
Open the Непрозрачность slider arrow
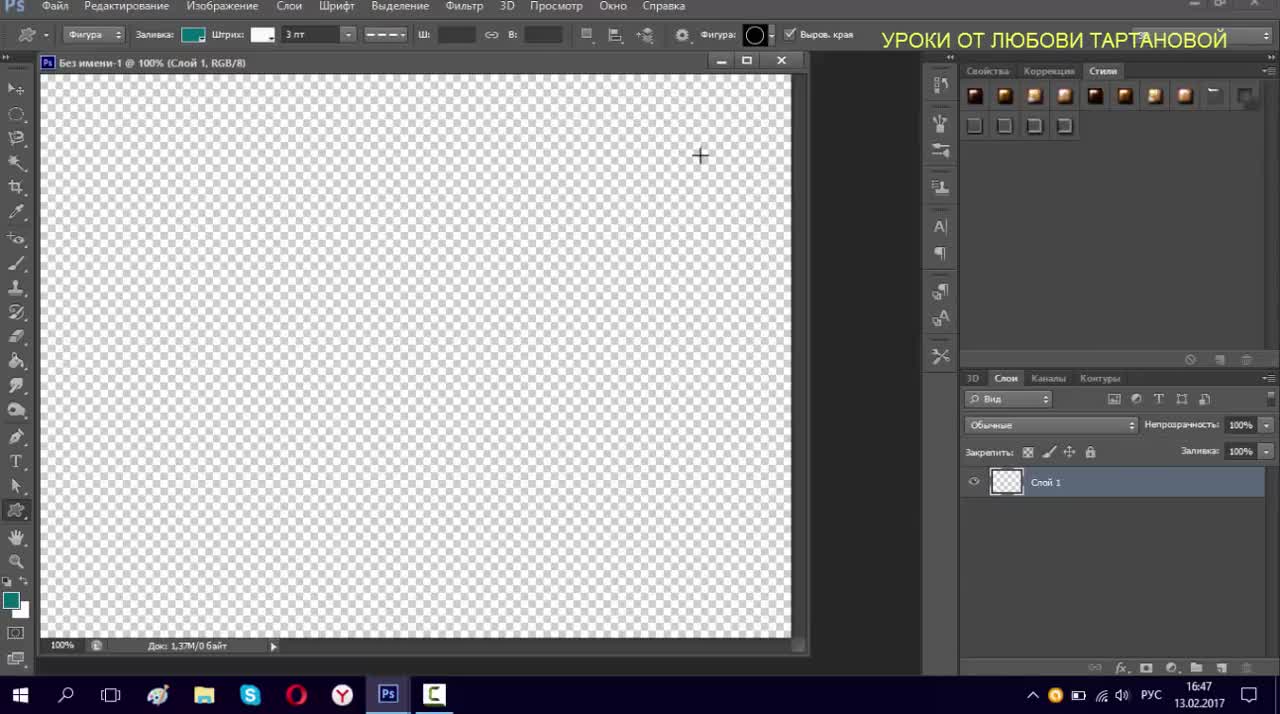coord(1266,425)
